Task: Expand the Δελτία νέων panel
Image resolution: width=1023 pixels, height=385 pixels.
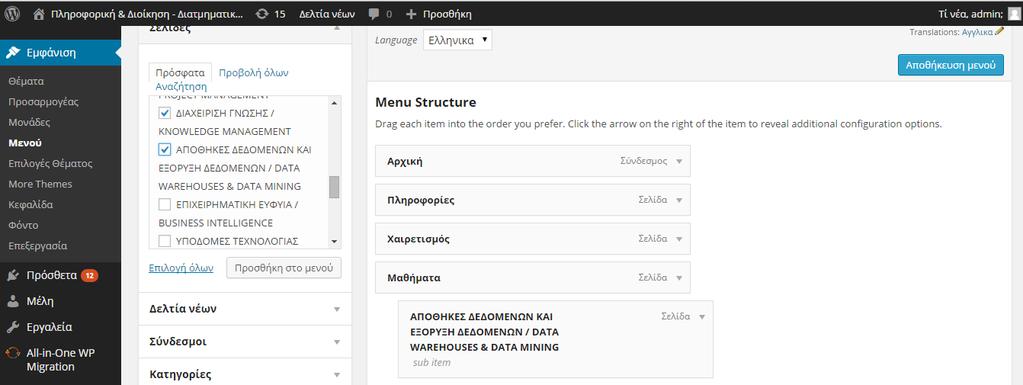Action: point(245,309)
